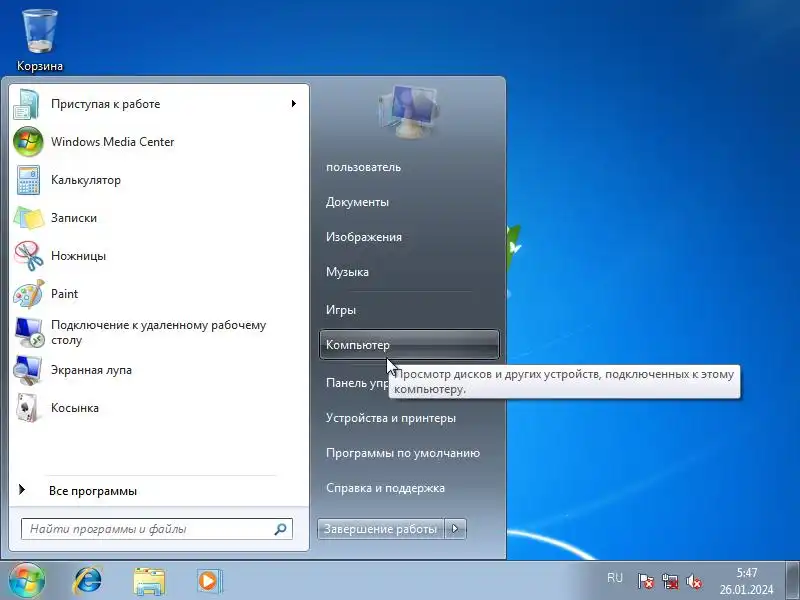Click the Start orb button
Image resolution: width=800 pixels, height=600 pixels.
click(x=27, y=581)
